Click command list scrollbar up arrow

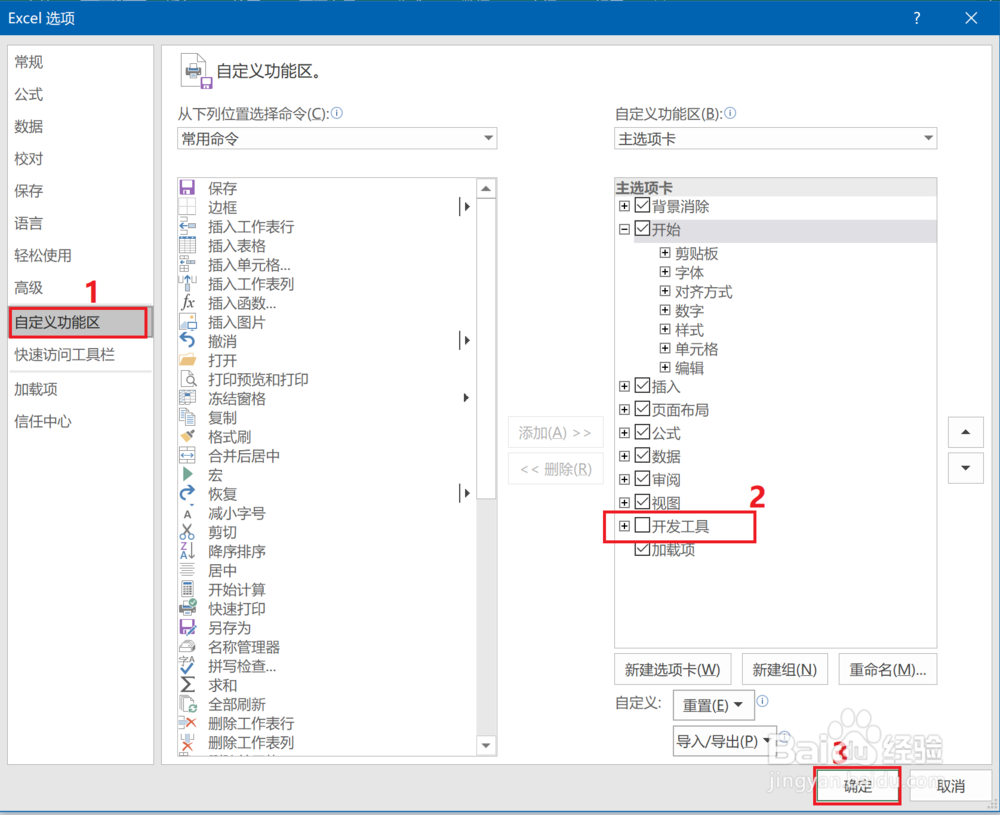[x=486, y=189]
